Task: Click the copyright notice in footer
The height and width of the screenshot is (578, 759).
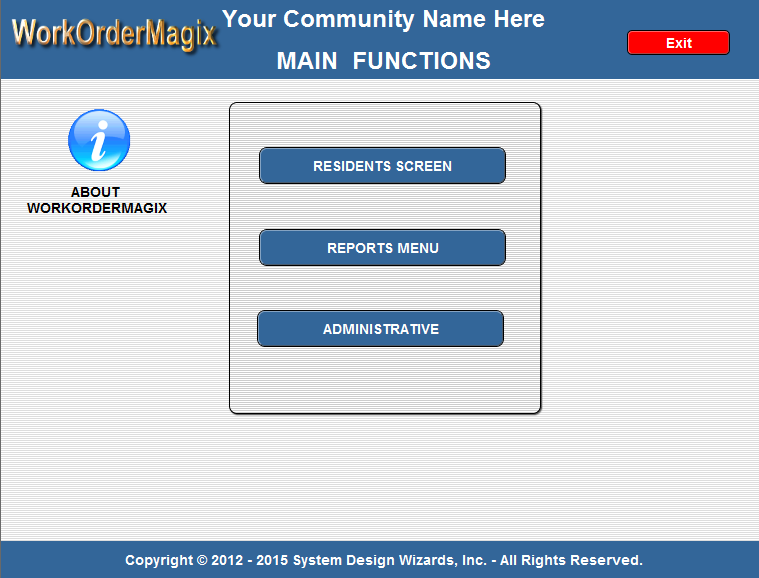Action: click(x=384, y=560)
